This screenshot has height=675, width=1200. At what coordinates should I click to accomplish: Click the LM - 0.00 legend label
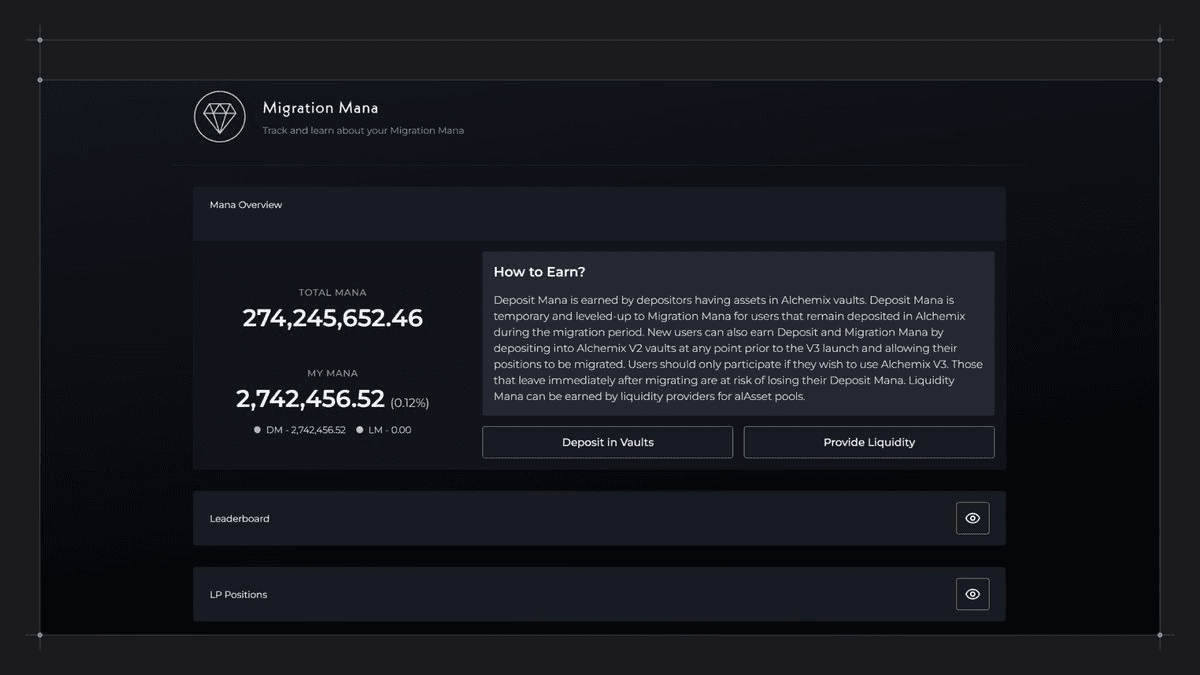(x=388, y=430)
